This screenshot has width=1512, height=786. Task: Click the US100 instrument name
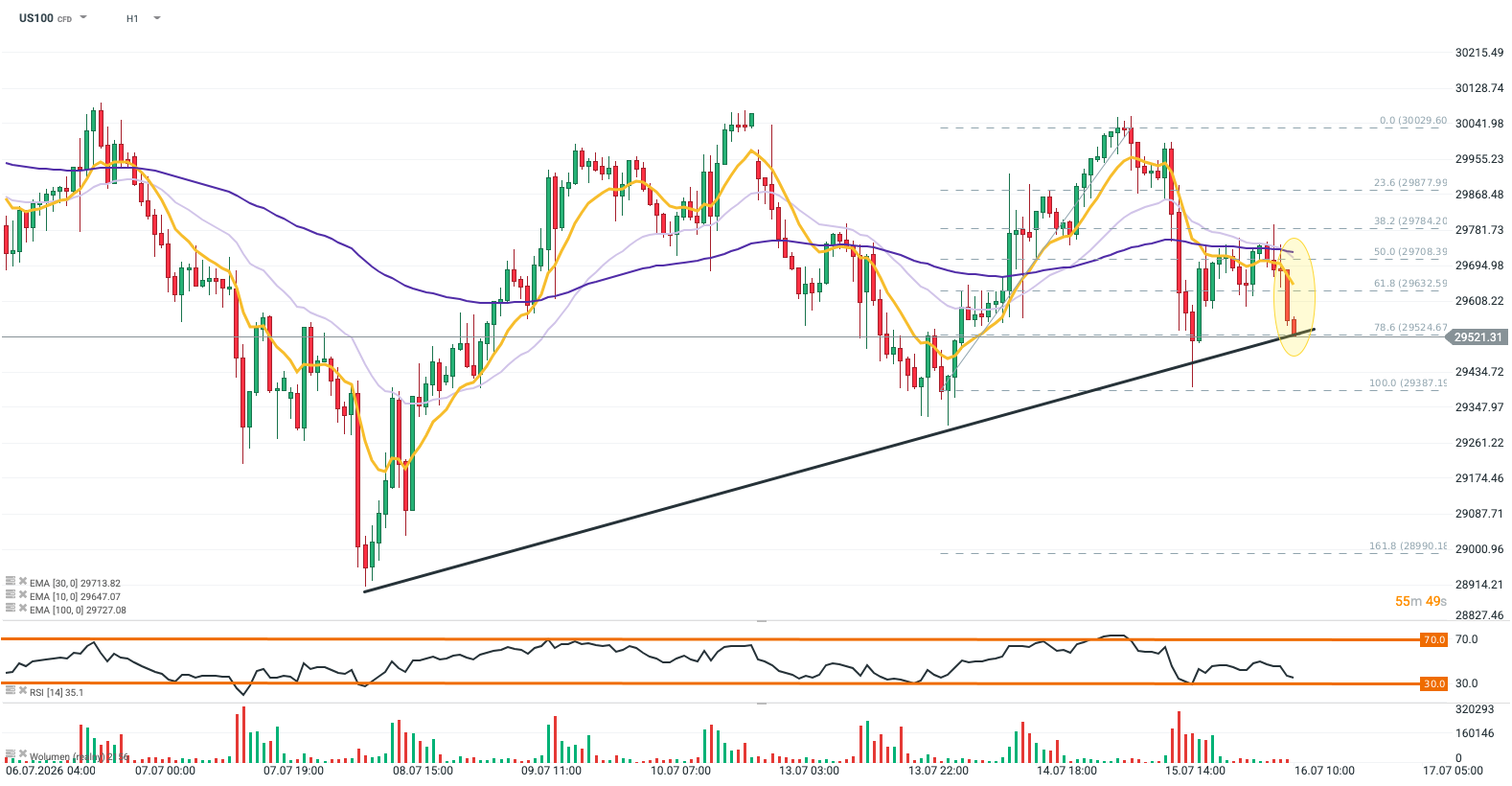pyautogui.click(x=36, y=18)
